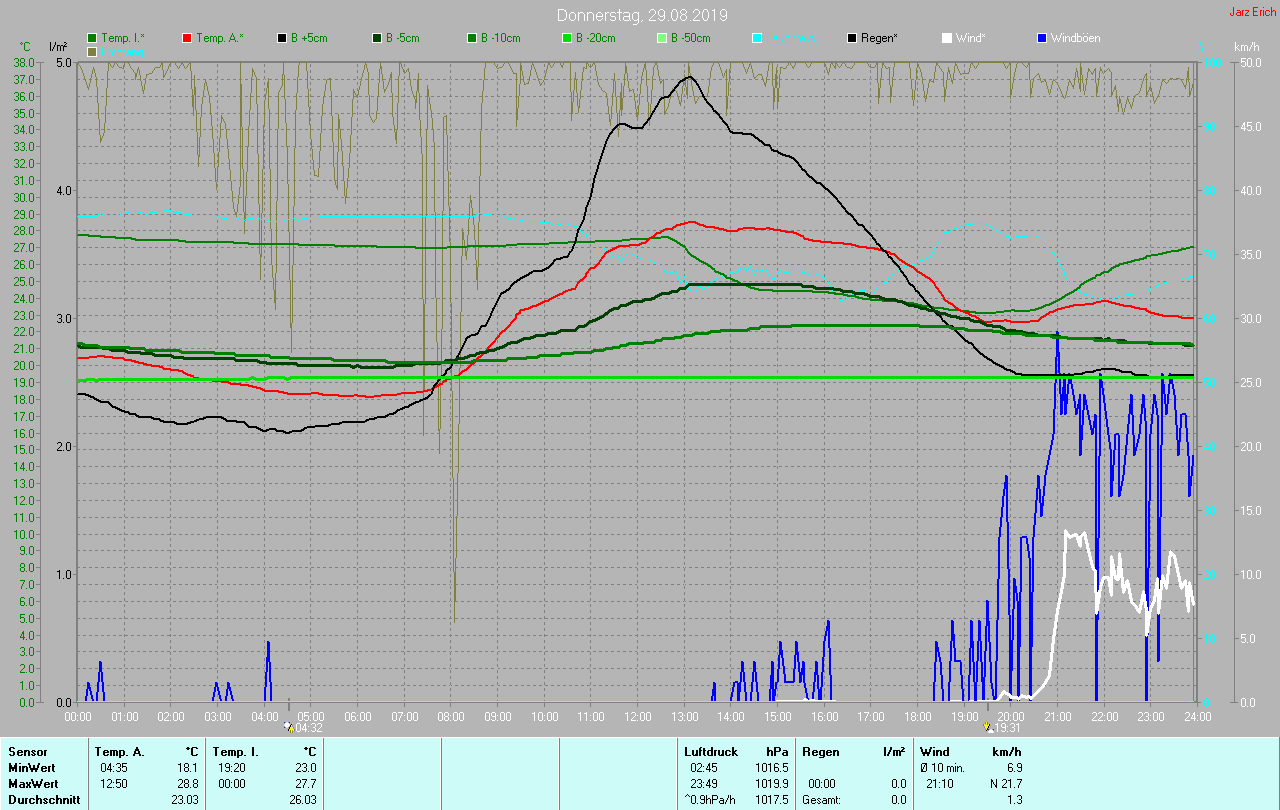Click the sunset icon at 19:31
The height and width of the screenshot is (810, 1280).
[x=988, y=728]
